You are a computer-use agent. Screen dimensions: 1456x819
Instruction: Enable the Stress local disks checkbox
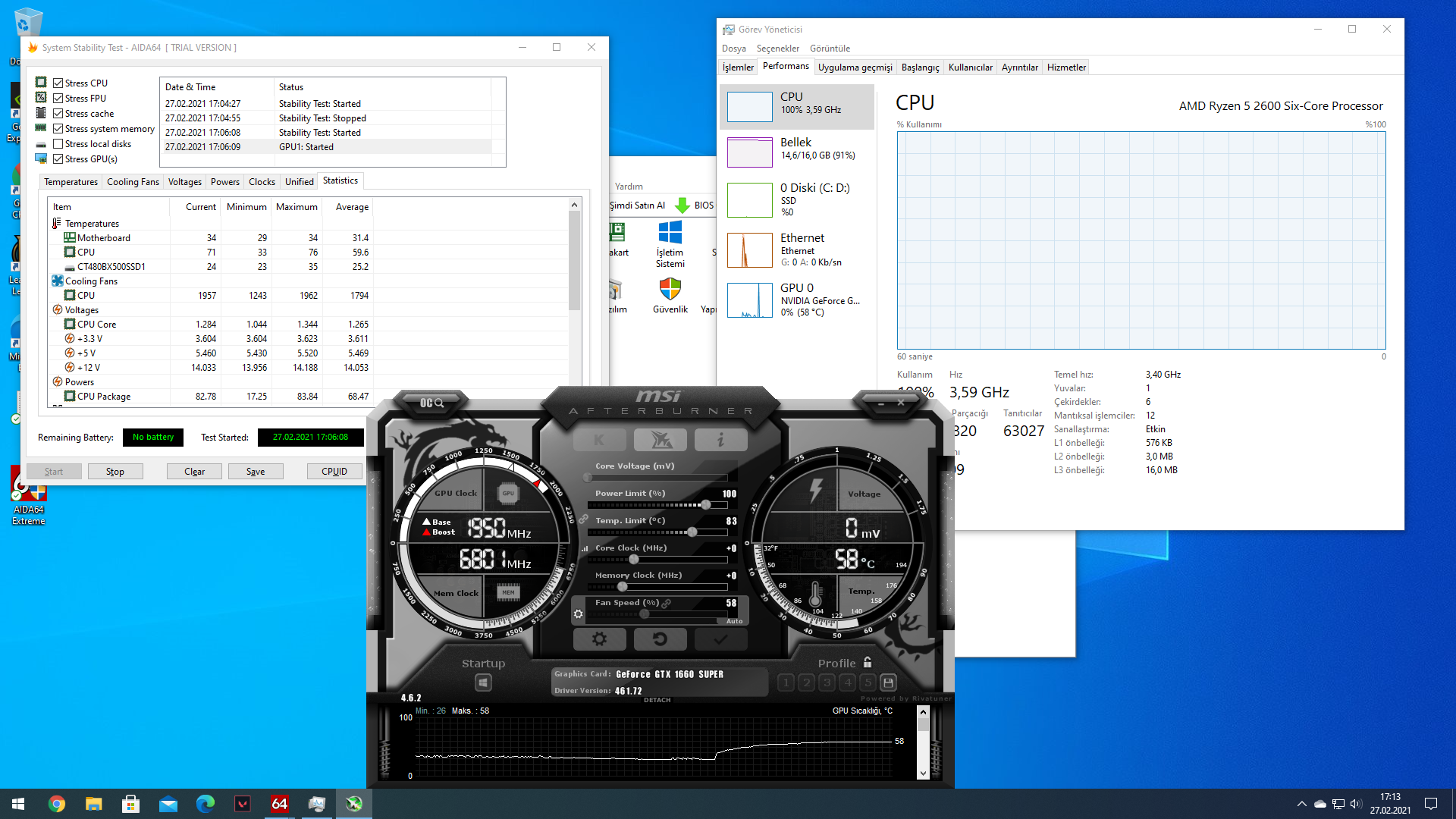coord(58,144)
